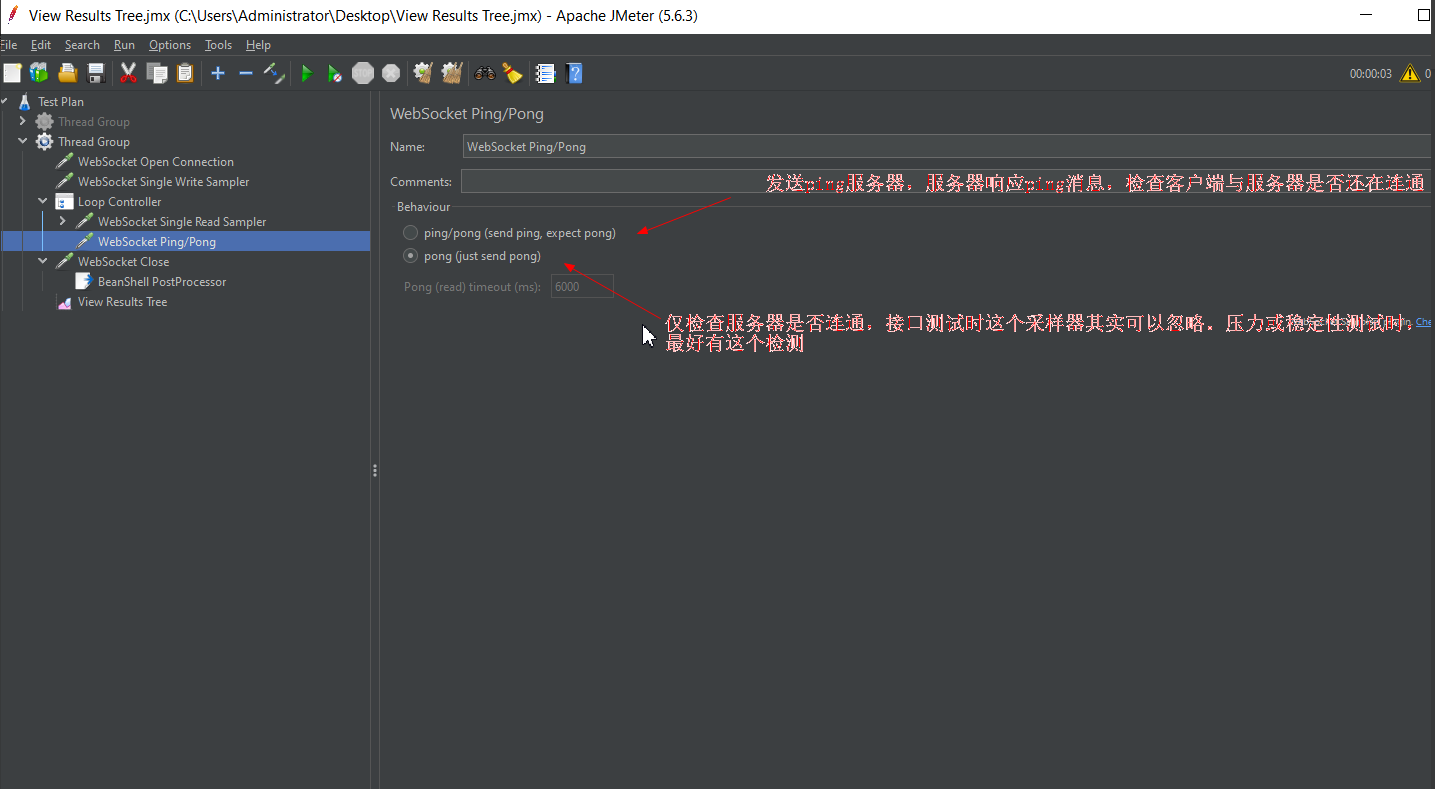Select Loop Controller tree item
The image size is (1435, 789).
point(119,201)
